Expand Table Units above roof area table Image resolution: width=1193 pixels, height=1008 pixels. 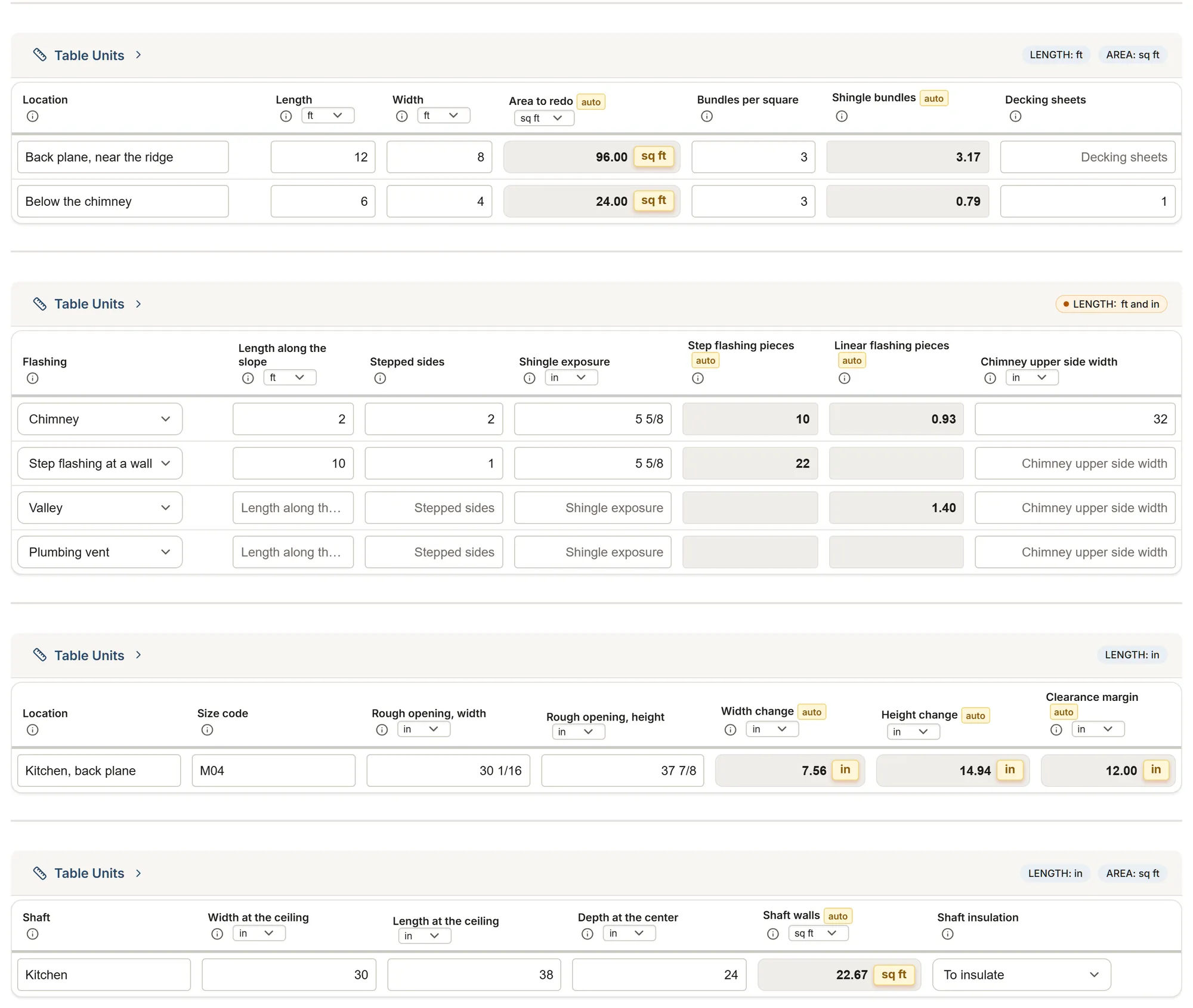88,55
